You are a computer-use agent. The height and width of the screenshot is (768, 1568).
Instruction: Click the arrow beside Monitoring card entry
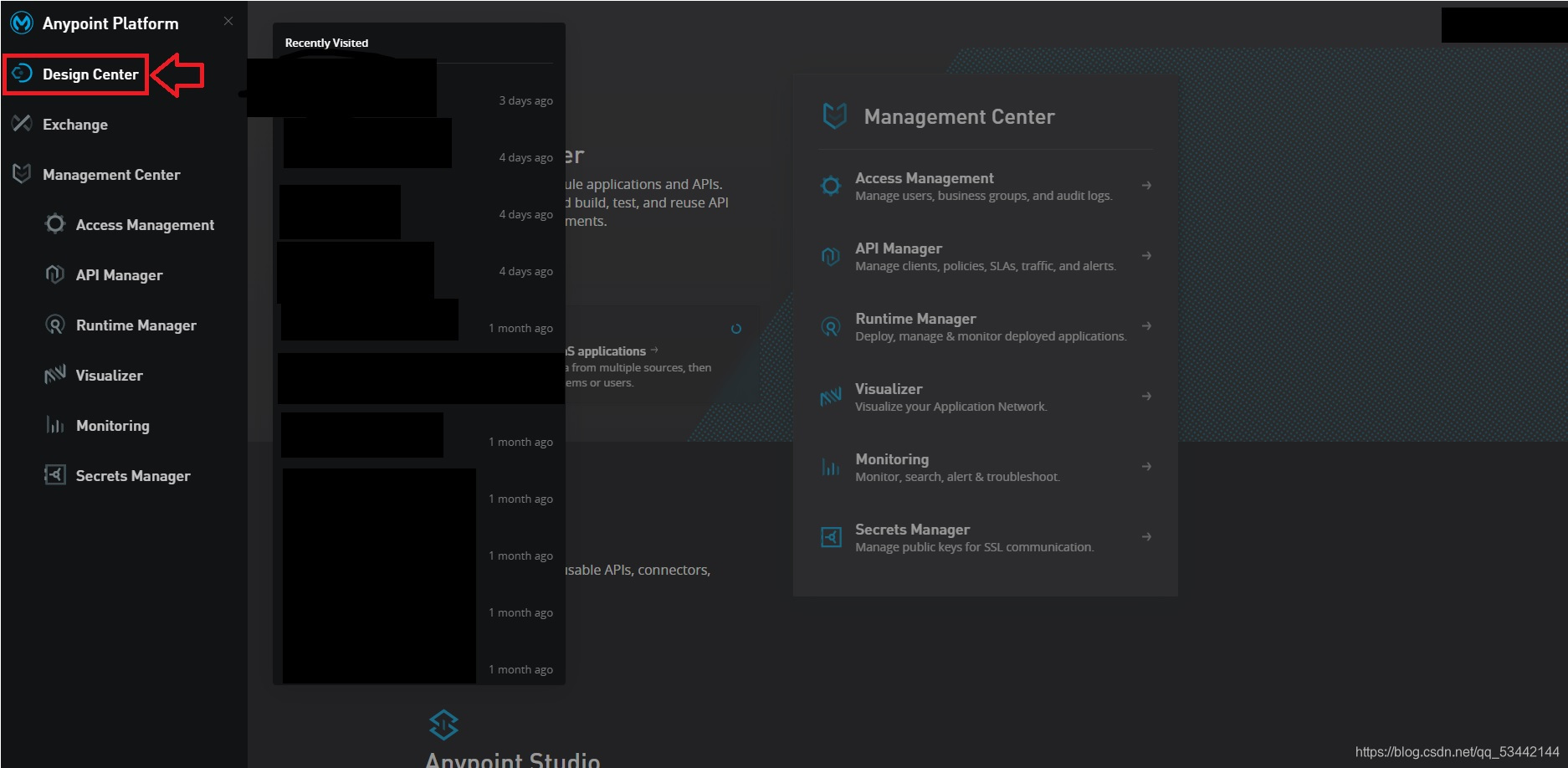coord(1146,467)
